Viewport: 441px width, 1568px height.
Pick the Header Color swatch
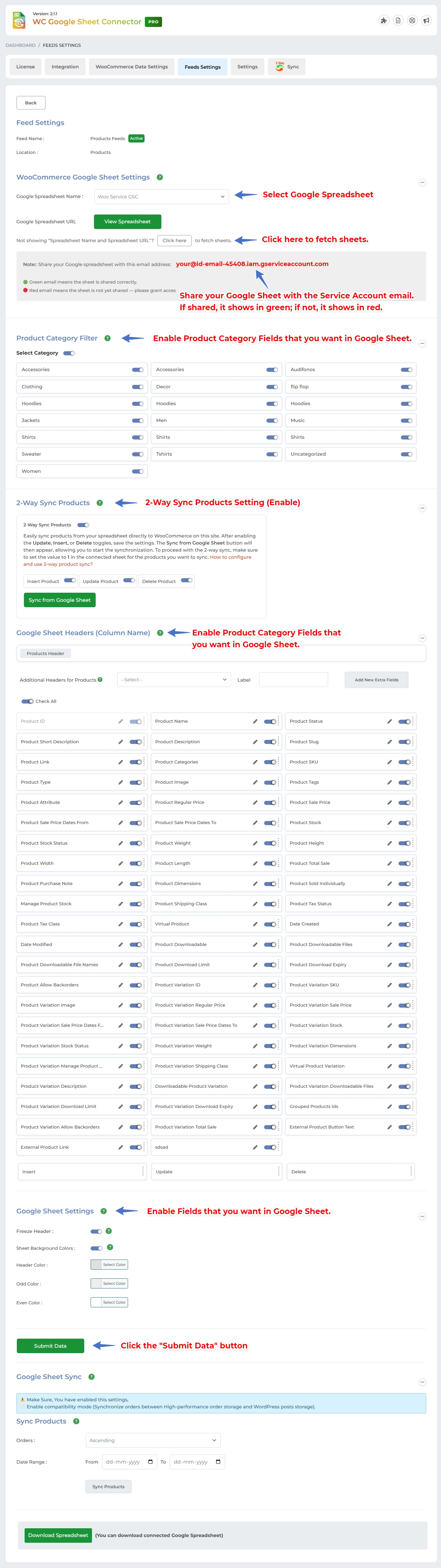click(x=96, y=1264)
